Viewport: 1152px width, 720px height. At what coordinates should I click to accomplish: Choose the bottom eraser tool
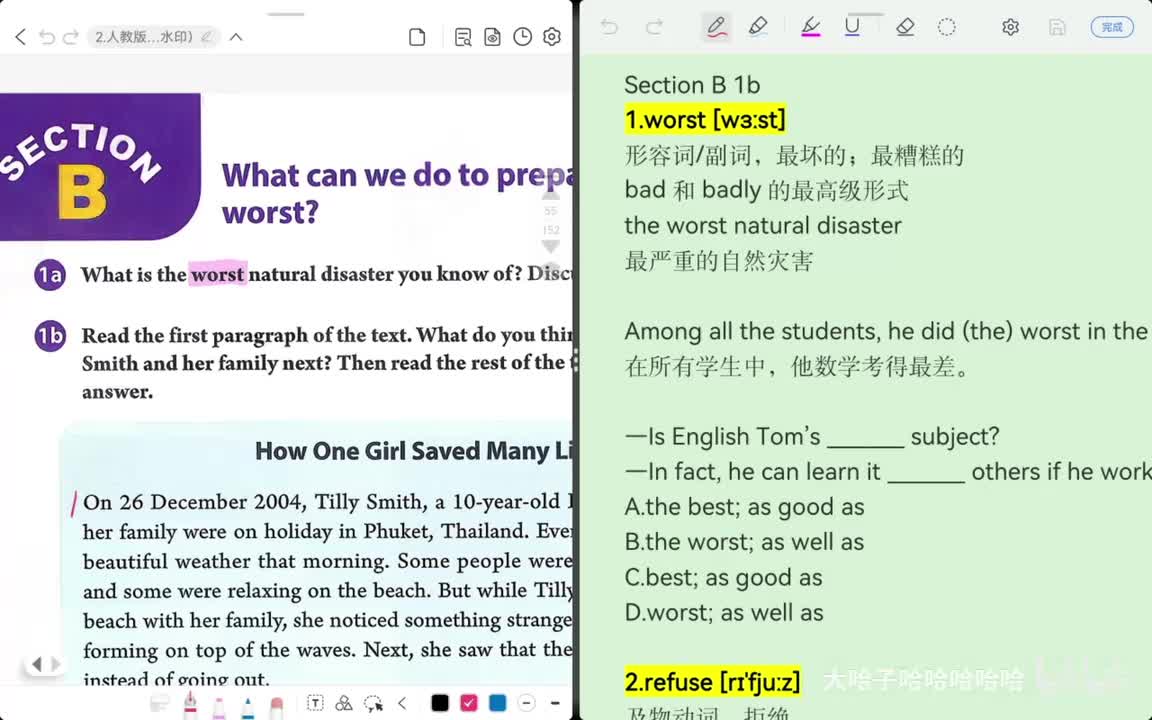coord(276,706)
